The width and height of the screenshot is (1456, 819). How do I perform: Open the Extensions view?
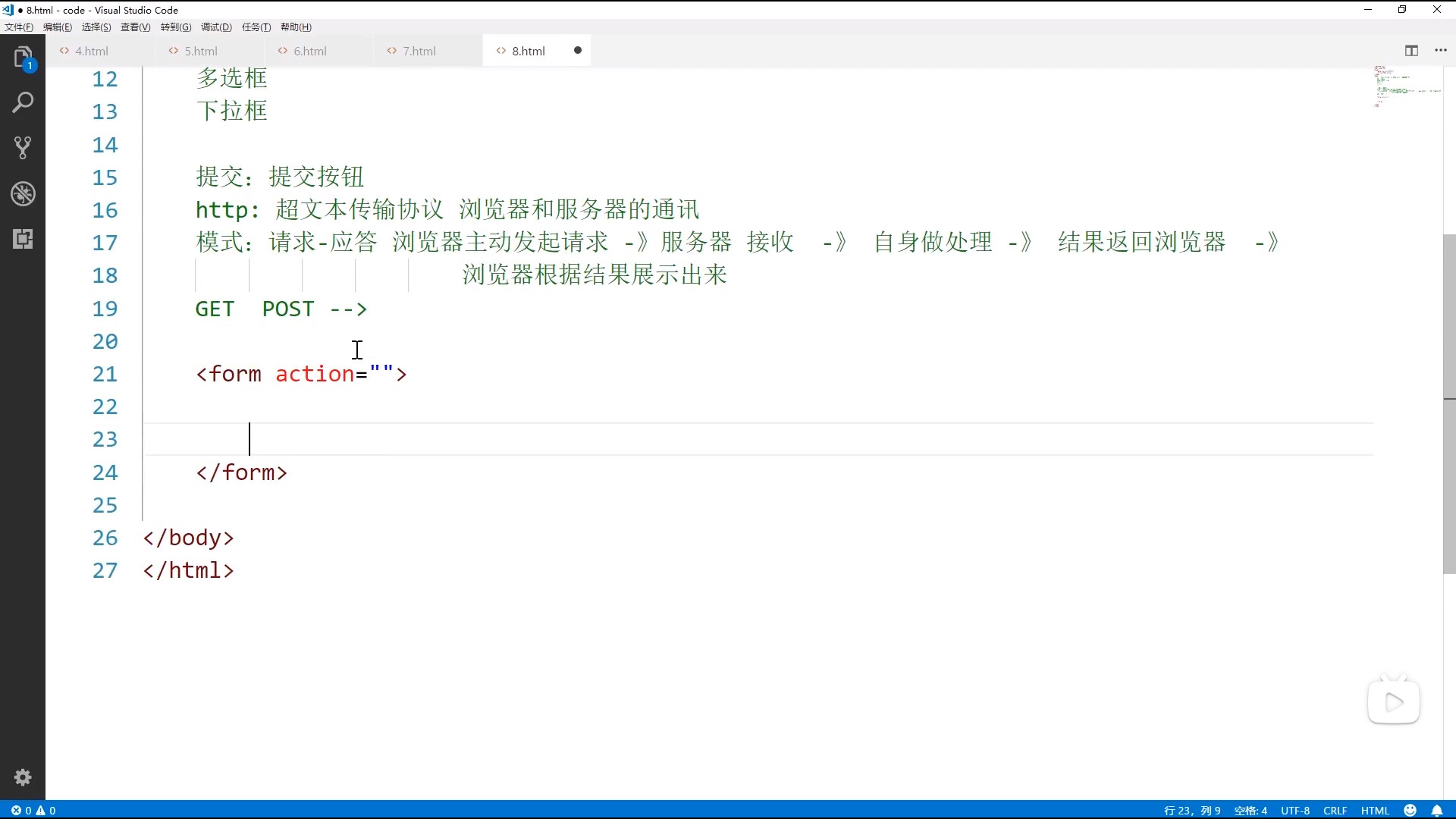[x=23, y=239]
